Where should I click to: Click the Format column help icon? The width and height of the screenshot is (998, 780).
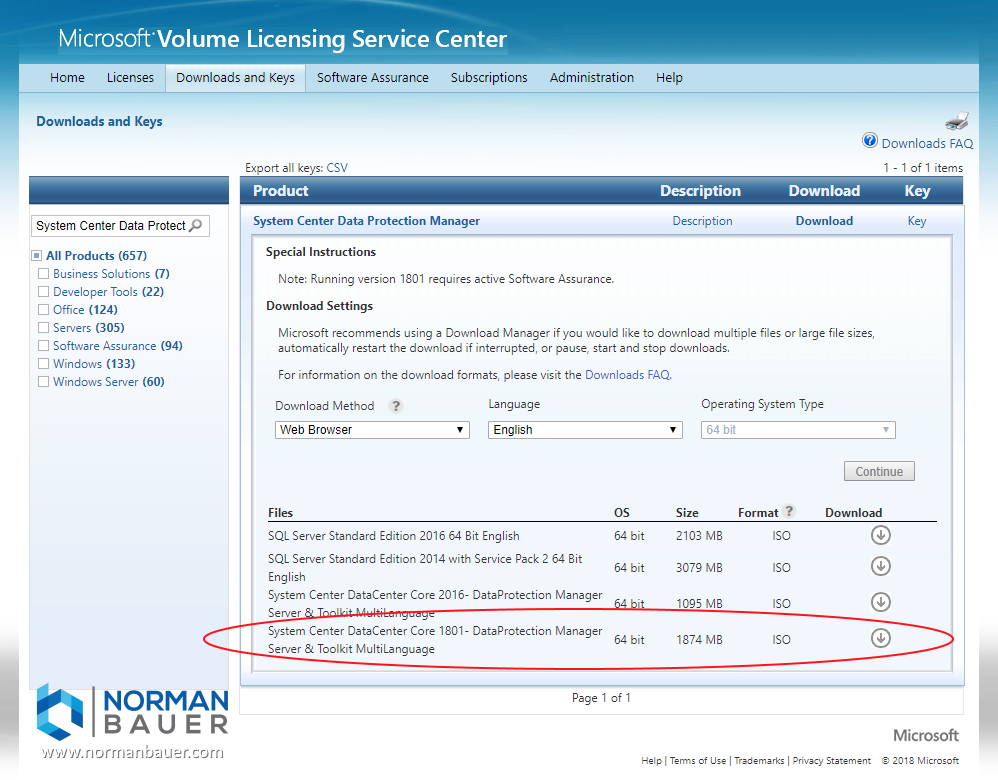pyautogui.click(x=789, y=511)
